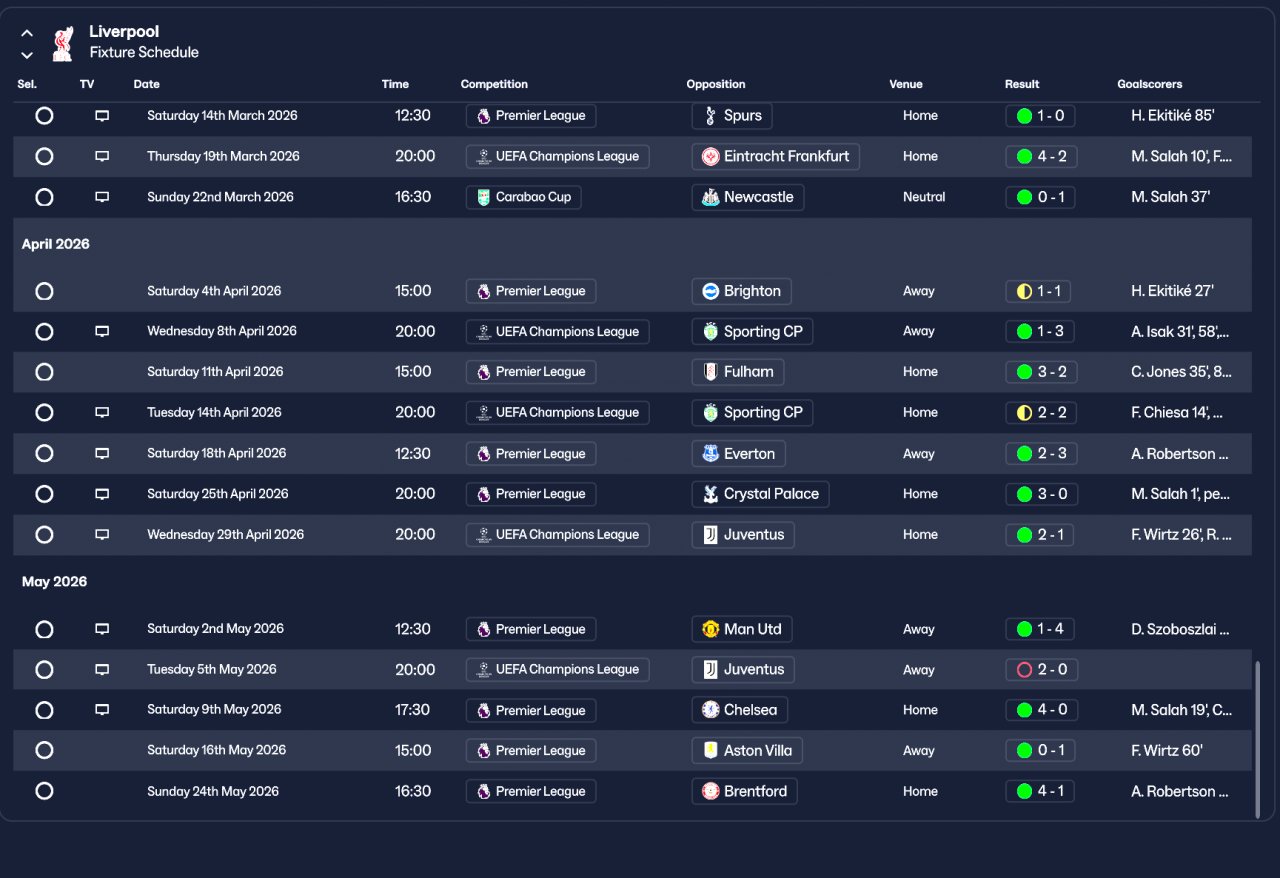Screen dimensions: 1280x878
Task: Click the TV icon on the Eintracht Frankfurt row
Action: tap(102, 156)
